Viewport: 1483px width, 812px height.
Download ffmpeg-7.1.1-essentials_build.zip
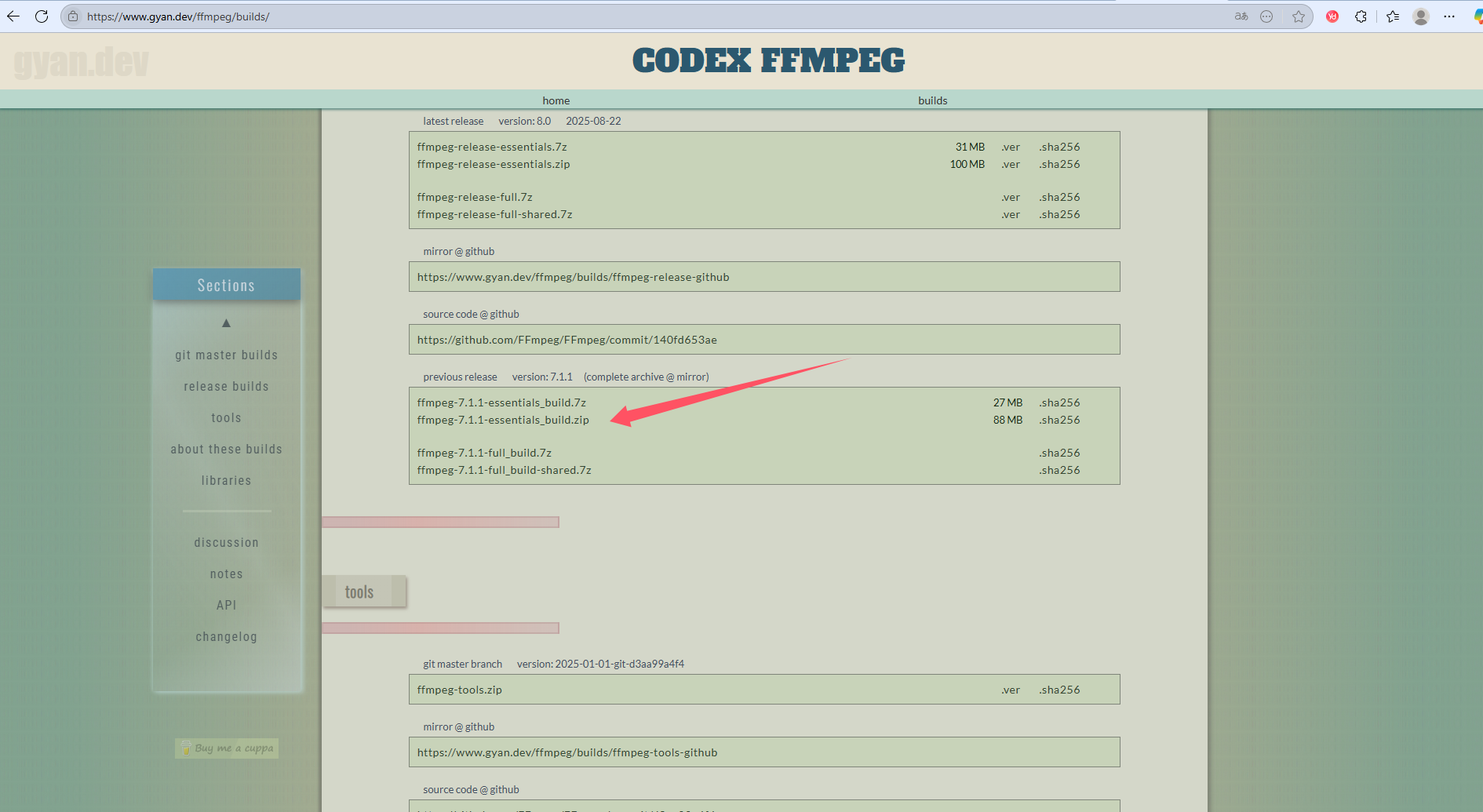click(503, 420)
